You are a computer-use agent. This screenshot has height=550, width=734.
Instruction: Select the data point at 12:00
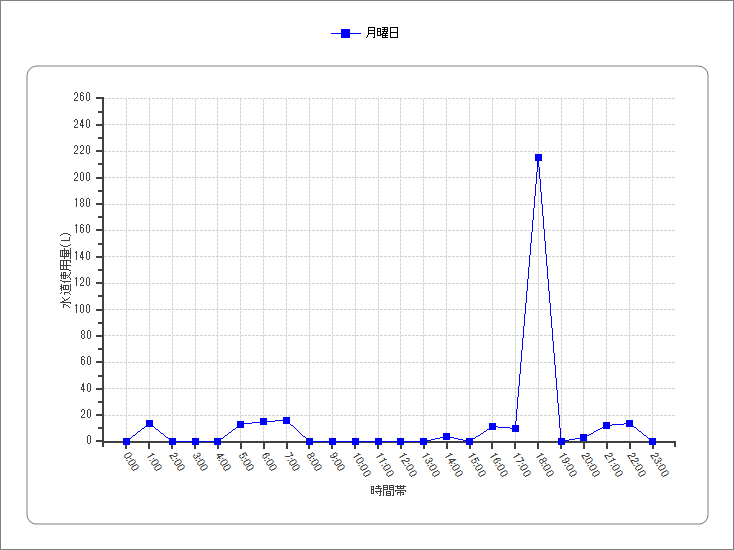click(401, 441)
